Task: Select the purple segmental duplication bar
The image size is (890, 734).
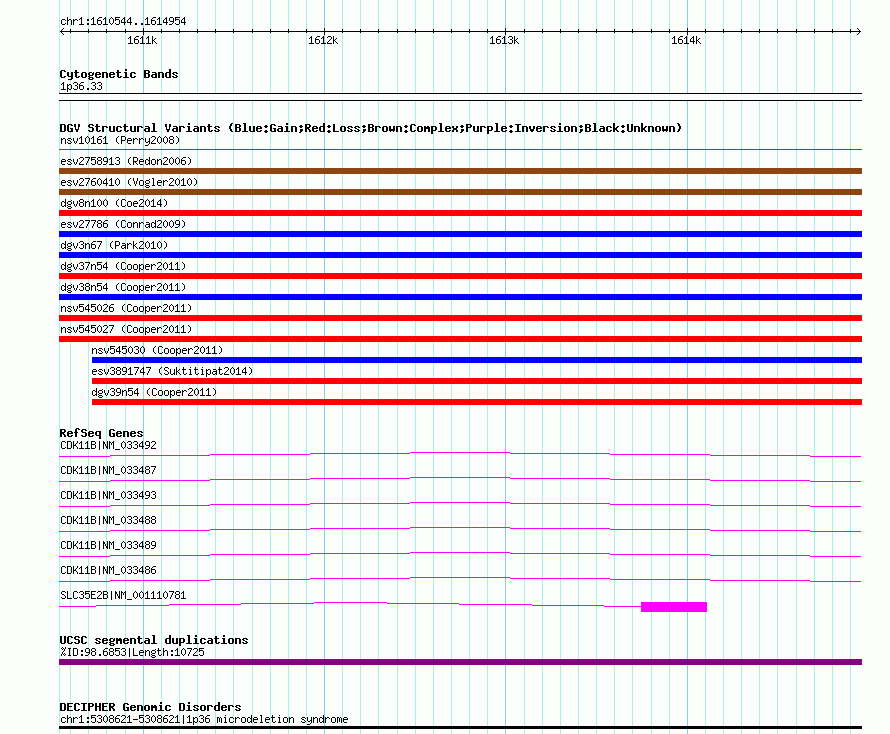Action: (460, 662)
